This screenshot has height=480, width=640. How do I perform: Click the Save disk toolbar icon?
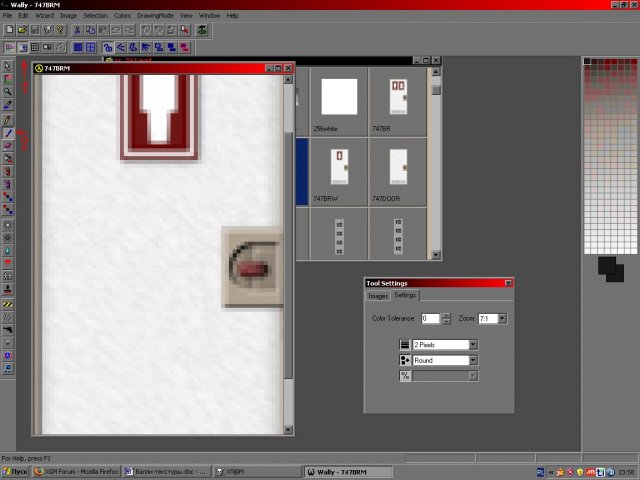coord(35,30)
